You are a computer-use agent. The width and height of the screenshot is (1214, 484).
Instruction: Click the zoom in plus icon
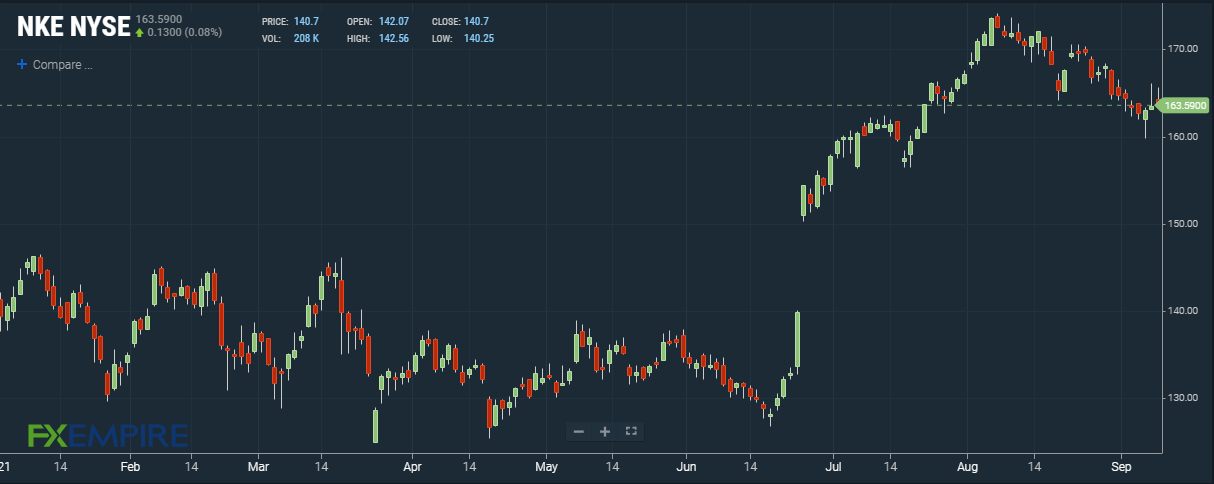(x=605, y=431)
